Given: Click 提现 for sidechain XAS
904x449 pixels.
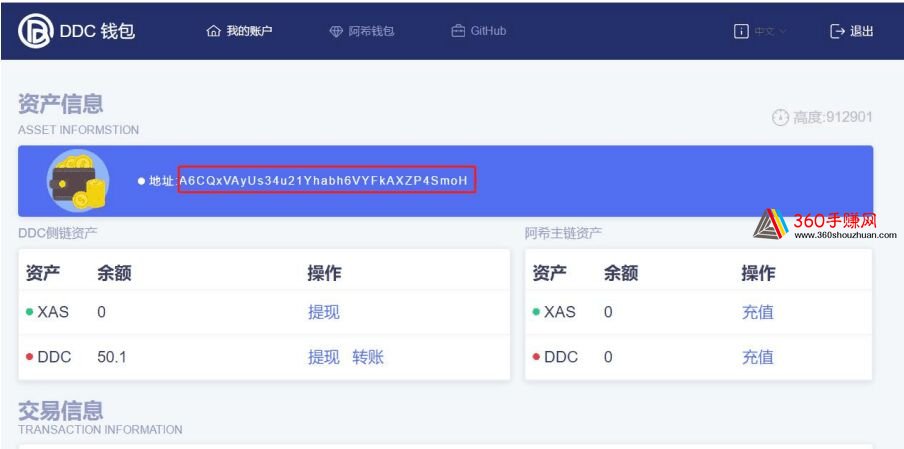Looking at the screenshot, I should click(324, 312).
